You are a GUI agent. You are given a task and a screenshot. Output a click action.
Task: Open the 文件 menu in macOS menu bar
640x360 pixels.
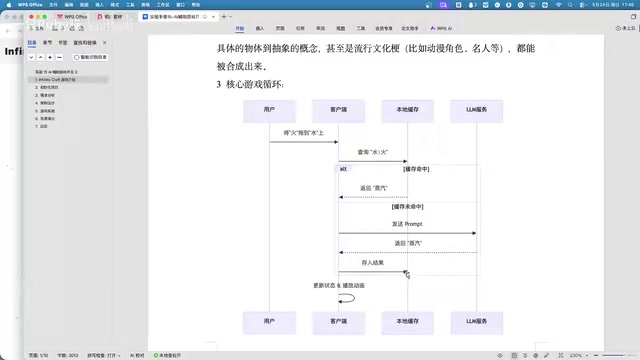(53, 5)
